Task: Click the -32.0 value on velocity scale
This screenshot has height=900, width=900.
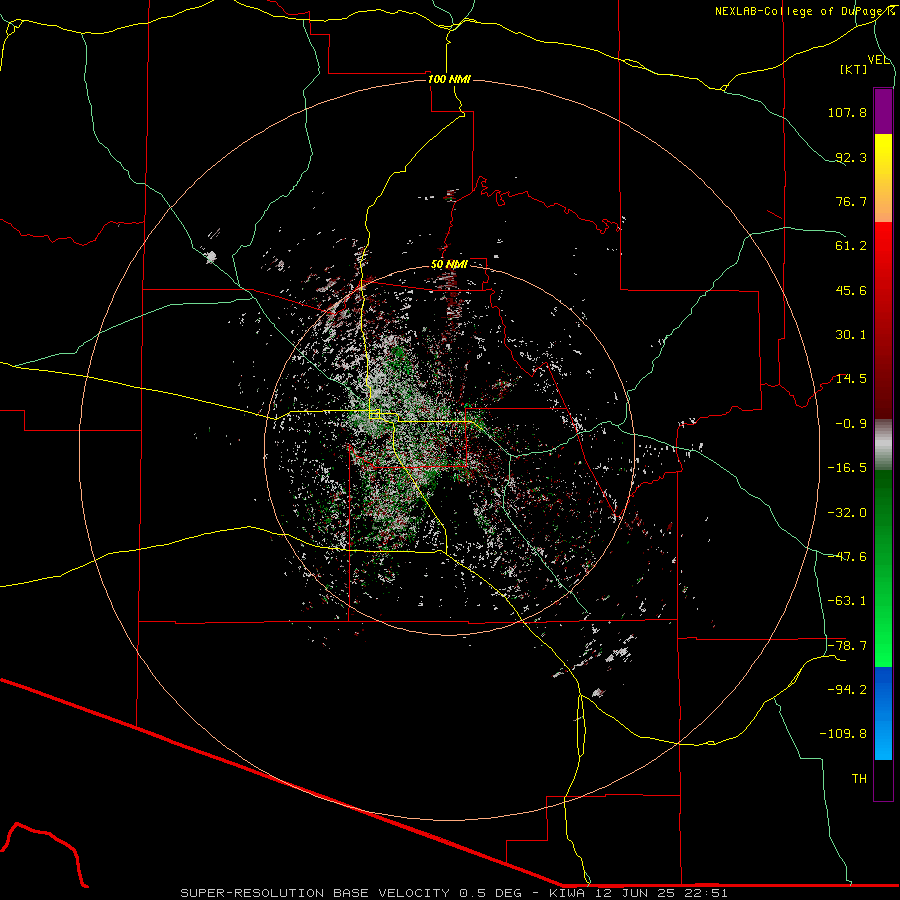Action: [x=847, y=513]
